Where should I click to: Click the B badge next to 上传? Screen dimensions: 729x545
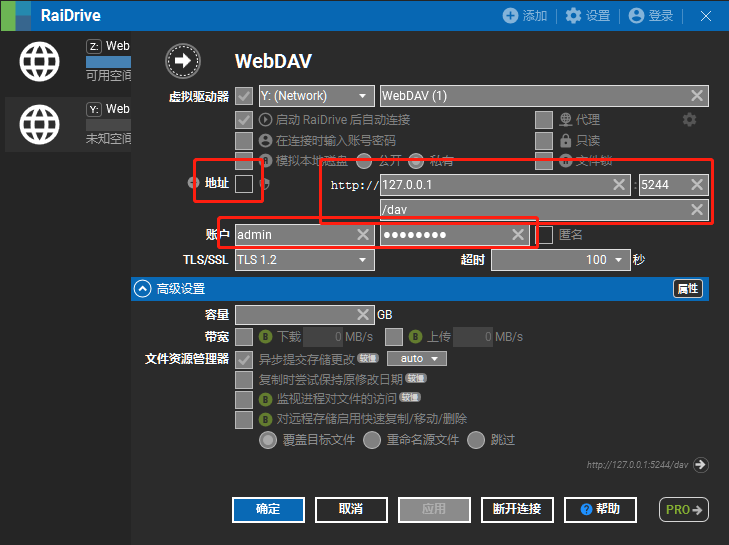416,336
